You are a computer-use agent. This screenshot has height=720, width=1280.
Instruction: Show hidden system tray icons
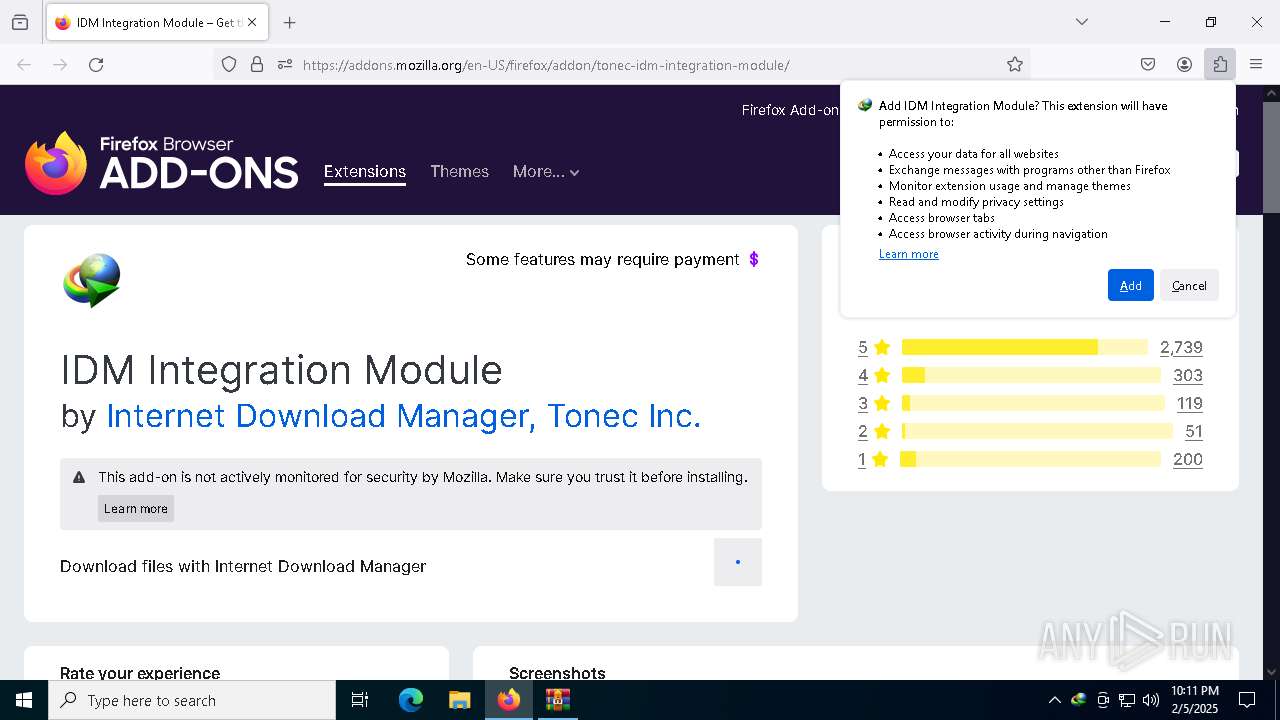tap(1054, 700)
